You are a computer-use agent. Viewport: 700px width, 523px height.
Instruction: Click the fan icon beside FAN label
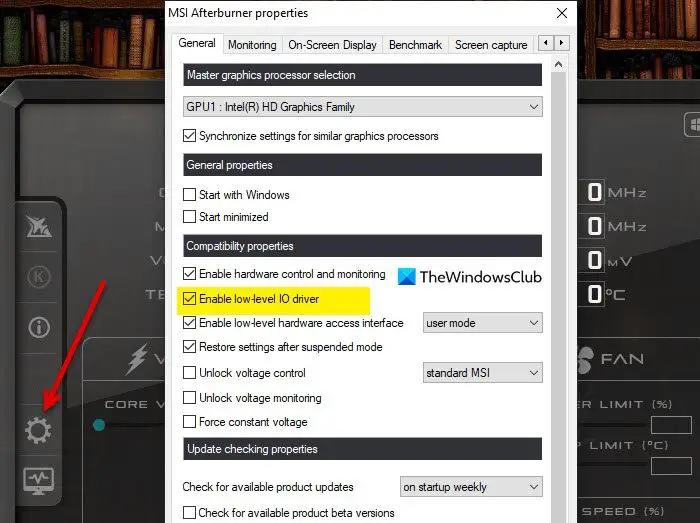(585, 359)
